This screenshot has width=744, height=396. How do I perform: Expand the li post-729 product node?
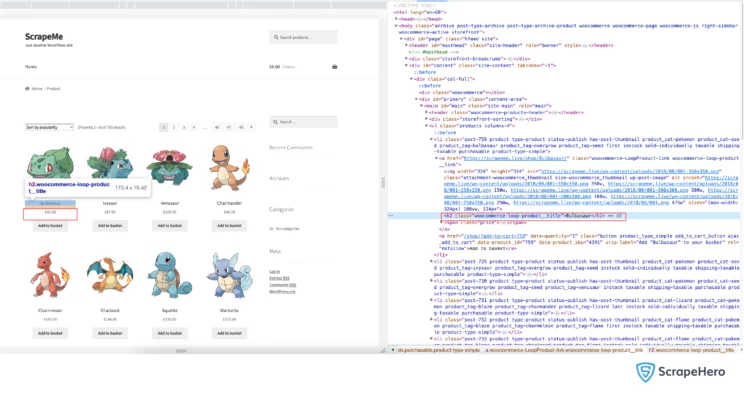point(431,261)
